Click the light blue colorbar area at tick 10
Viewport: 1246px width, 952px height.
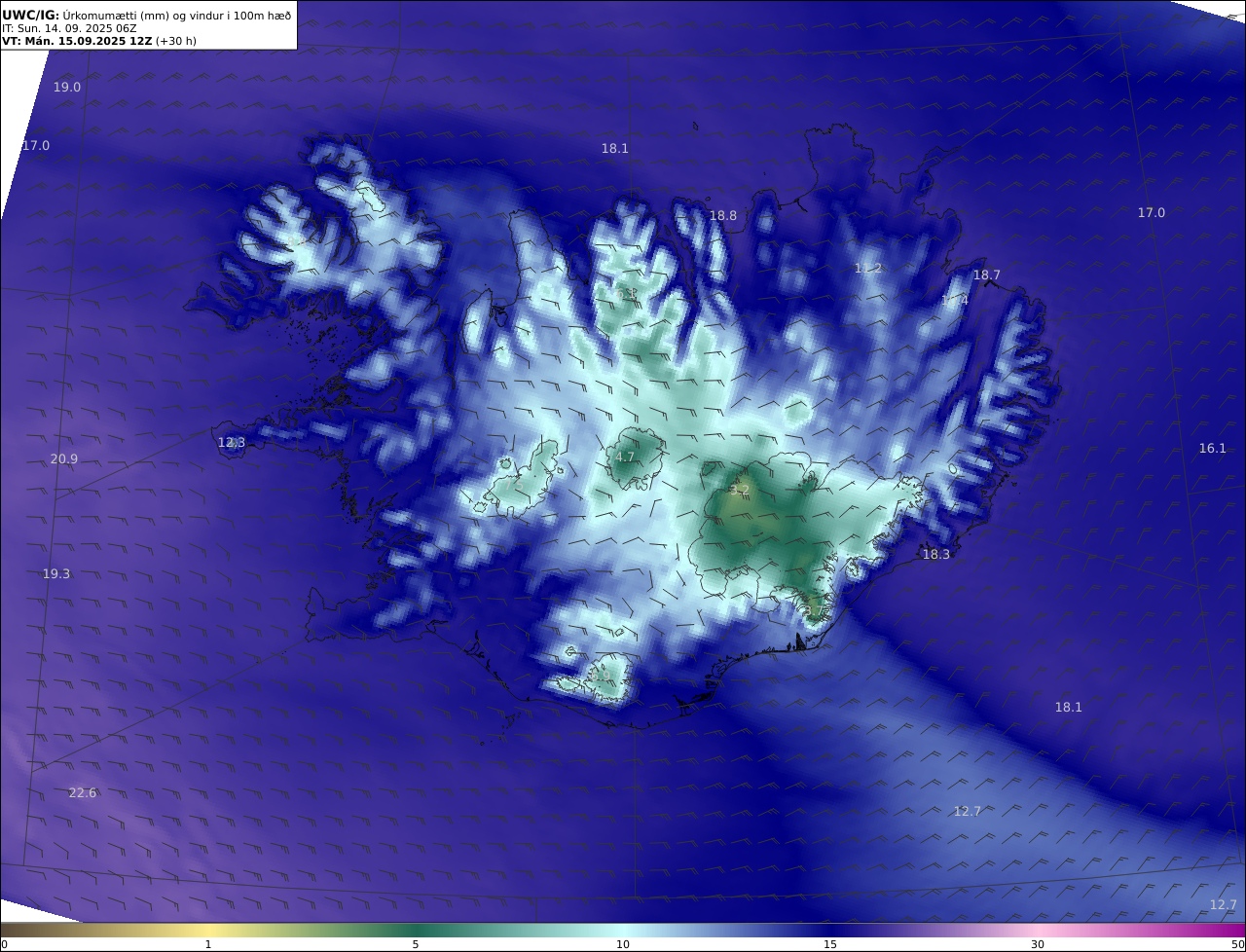click(623, 930)
